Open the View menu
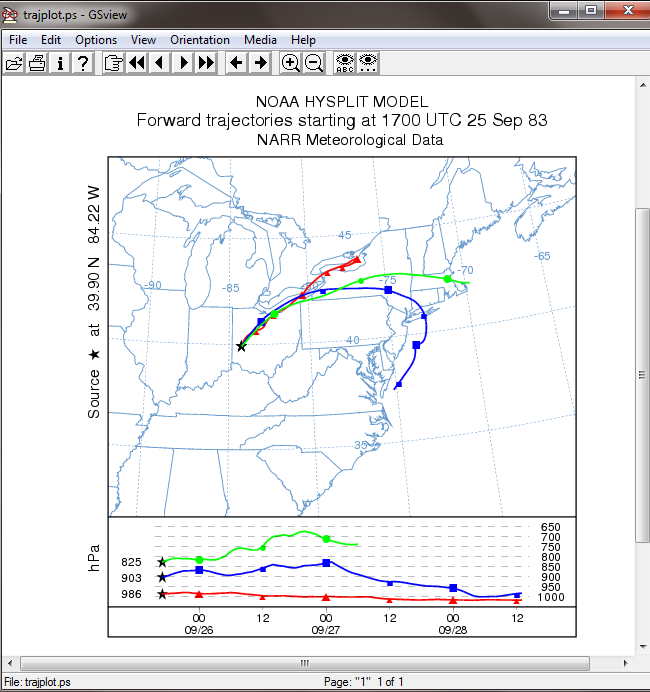650x692 pixels. point(143,40)
